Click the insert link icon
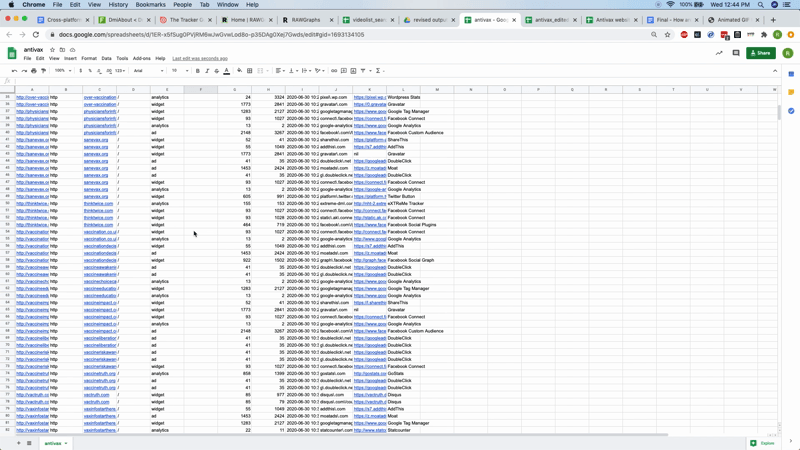Viewport: 800px width, 450px height. click(334, 71)
